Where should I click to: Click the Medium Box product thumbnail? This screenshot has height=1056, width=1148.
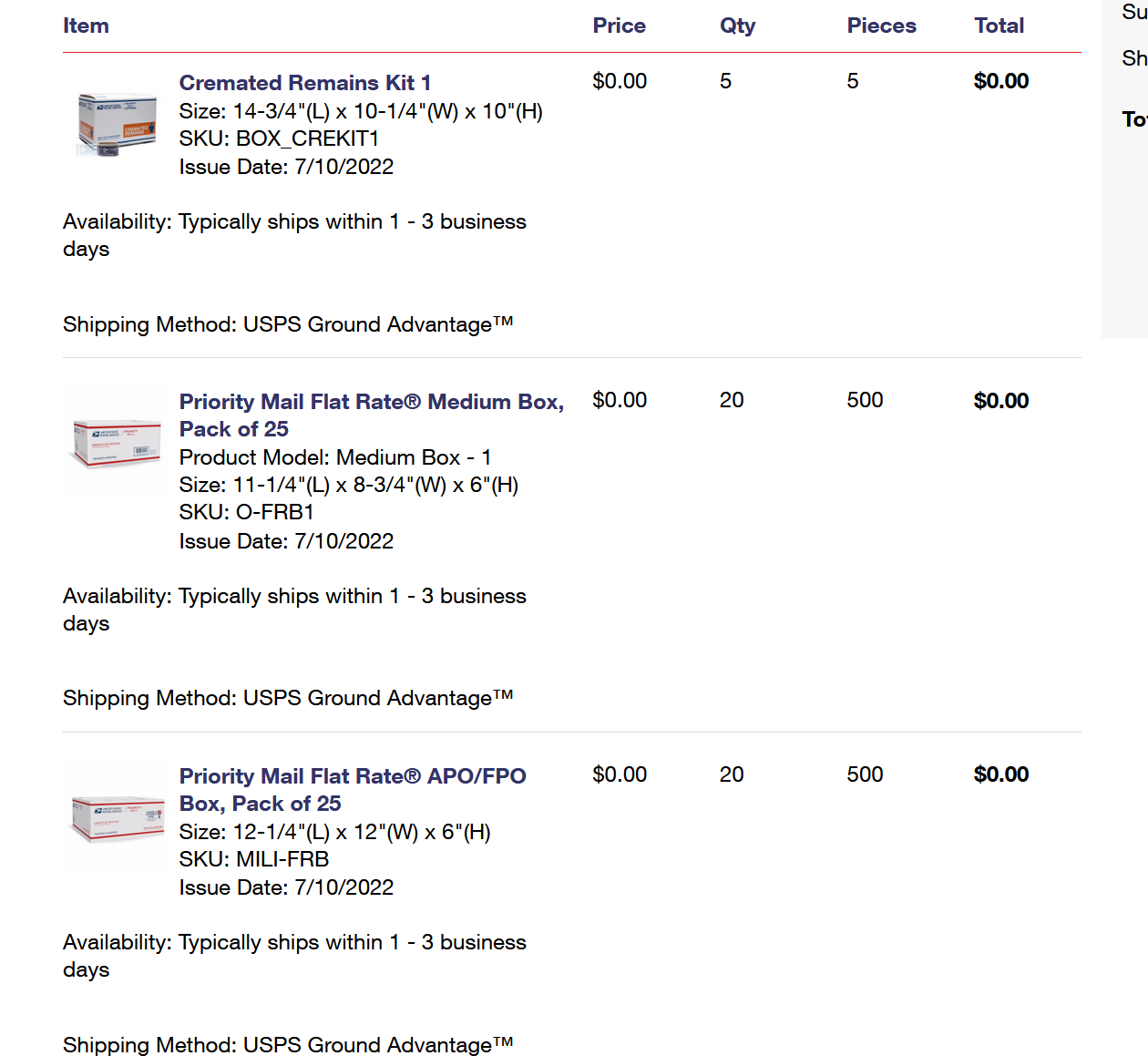[118, 444]
